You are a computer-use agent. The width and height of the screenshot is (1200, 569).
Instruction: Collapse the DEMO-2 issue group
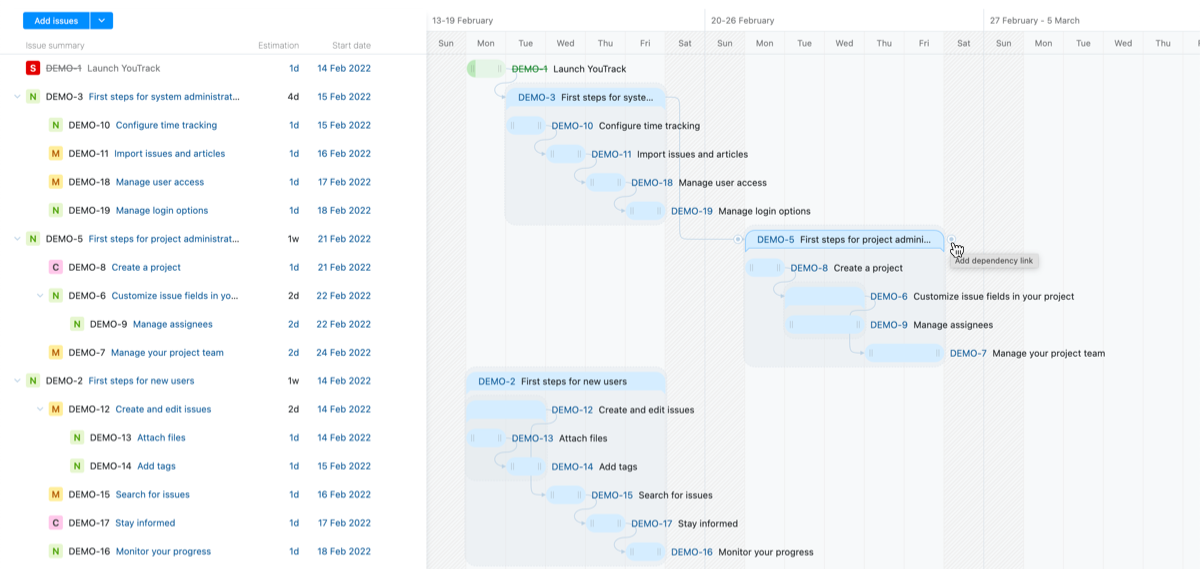tap(17, 381)
